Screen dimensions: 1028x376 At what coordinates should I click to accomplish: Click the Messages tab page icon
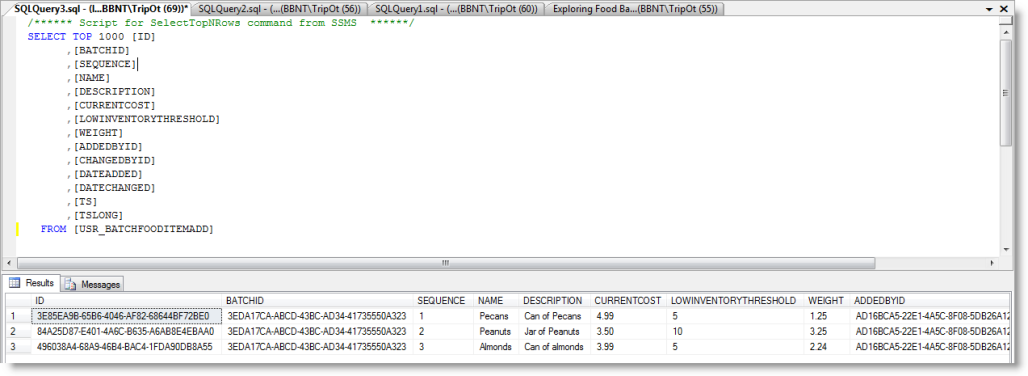69,284
